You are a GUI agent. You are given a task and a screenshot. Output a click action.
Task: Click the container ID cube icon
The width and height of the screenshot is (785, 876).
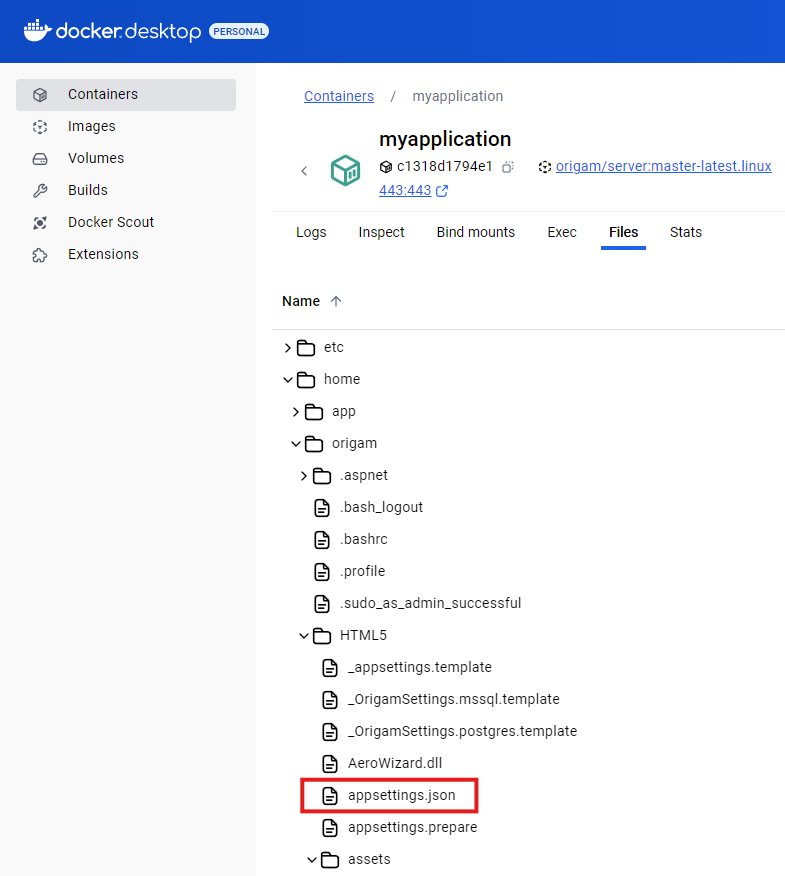click(386, 167)
